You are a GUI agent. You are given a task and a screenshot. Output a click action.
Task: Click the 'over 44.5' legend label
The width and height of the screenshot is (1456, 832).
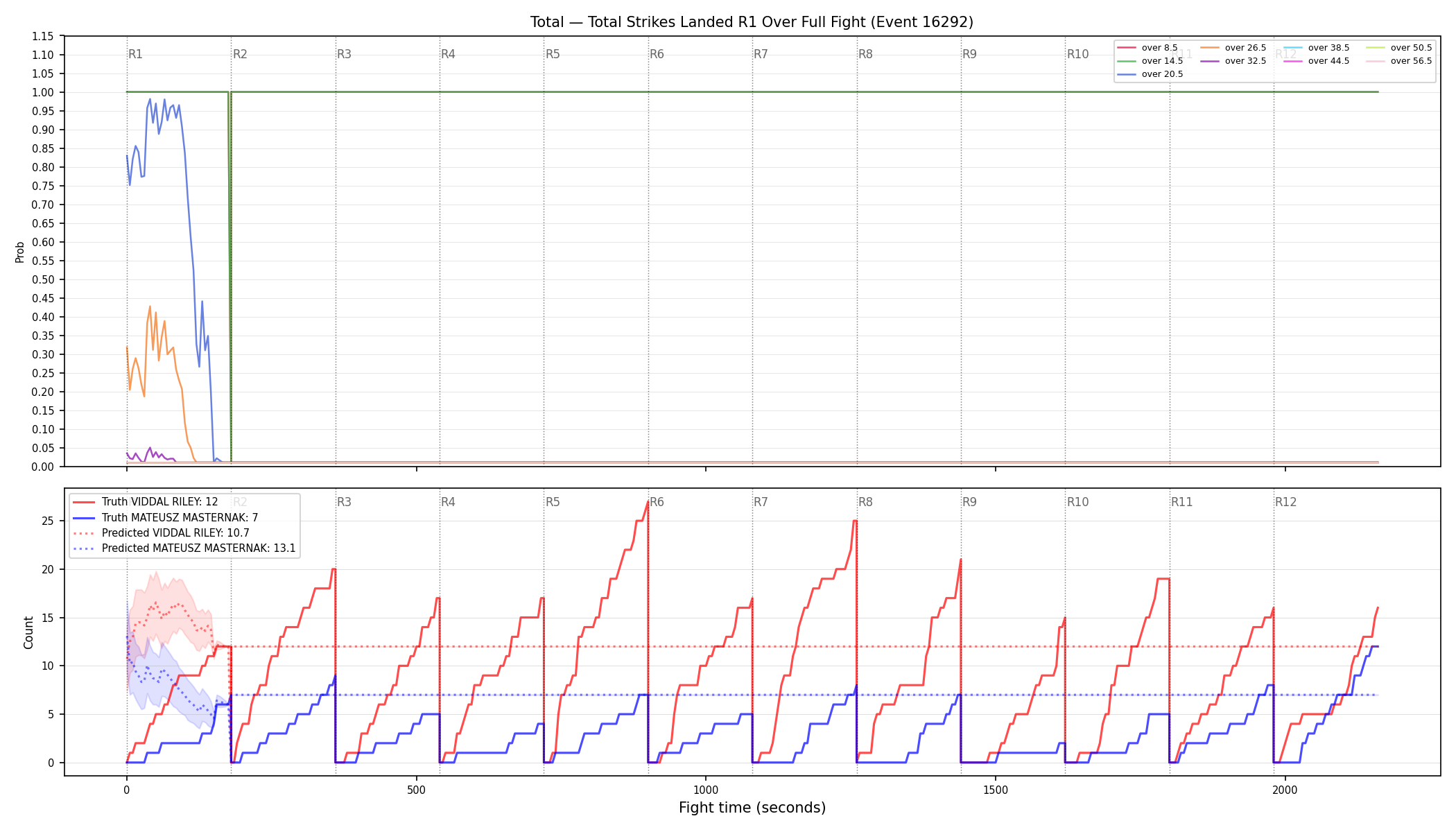coord(1328,61)
